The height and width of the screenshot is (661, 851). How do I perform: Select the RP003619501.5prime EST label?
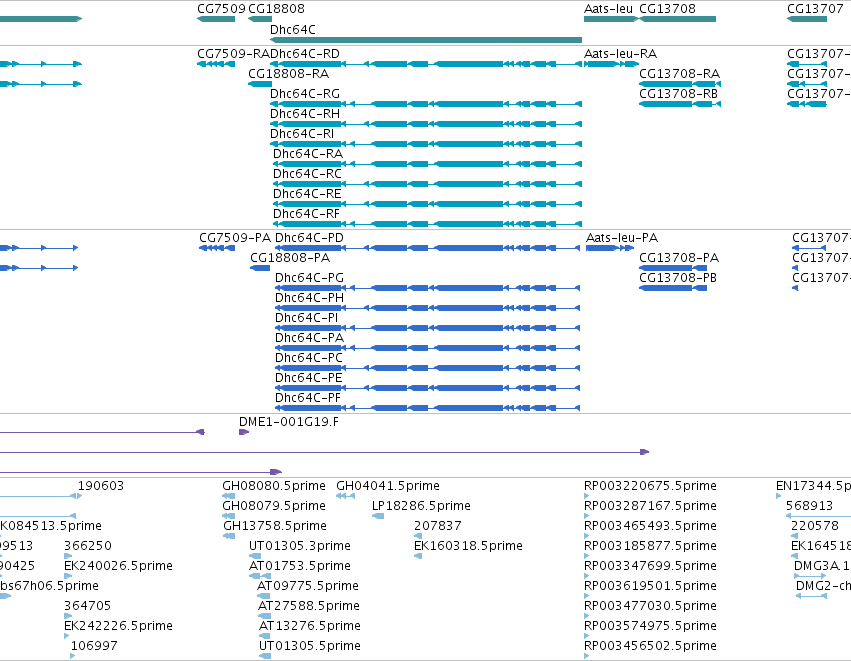point(650,586)
